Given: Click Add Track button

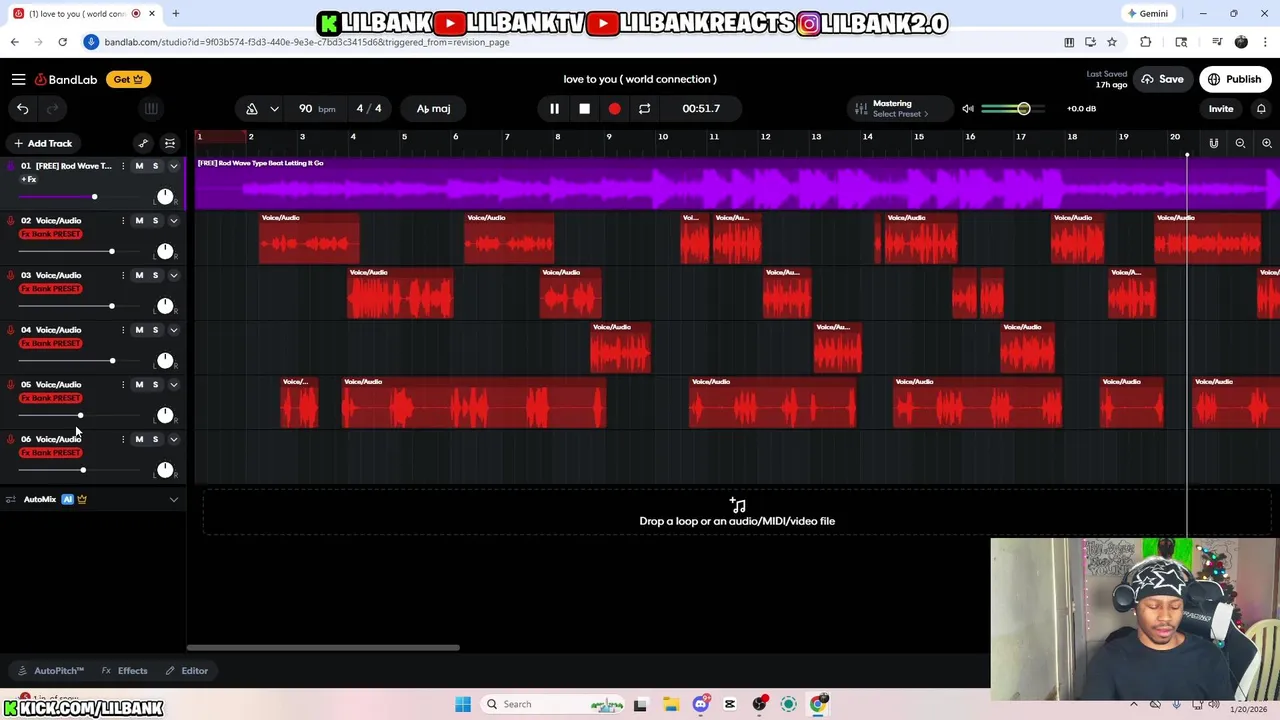Looking at the screenshot, I should [43, 143].
